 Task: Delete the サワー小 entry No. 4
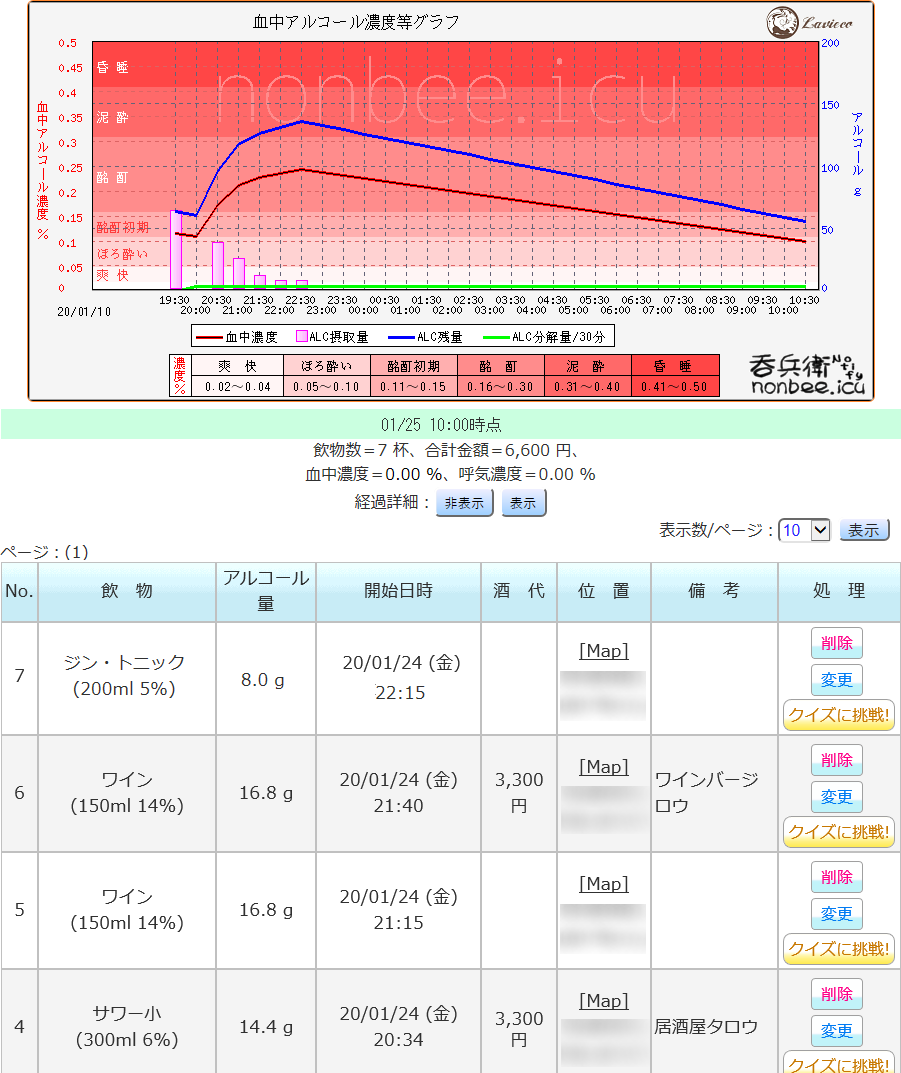[836, 994]
